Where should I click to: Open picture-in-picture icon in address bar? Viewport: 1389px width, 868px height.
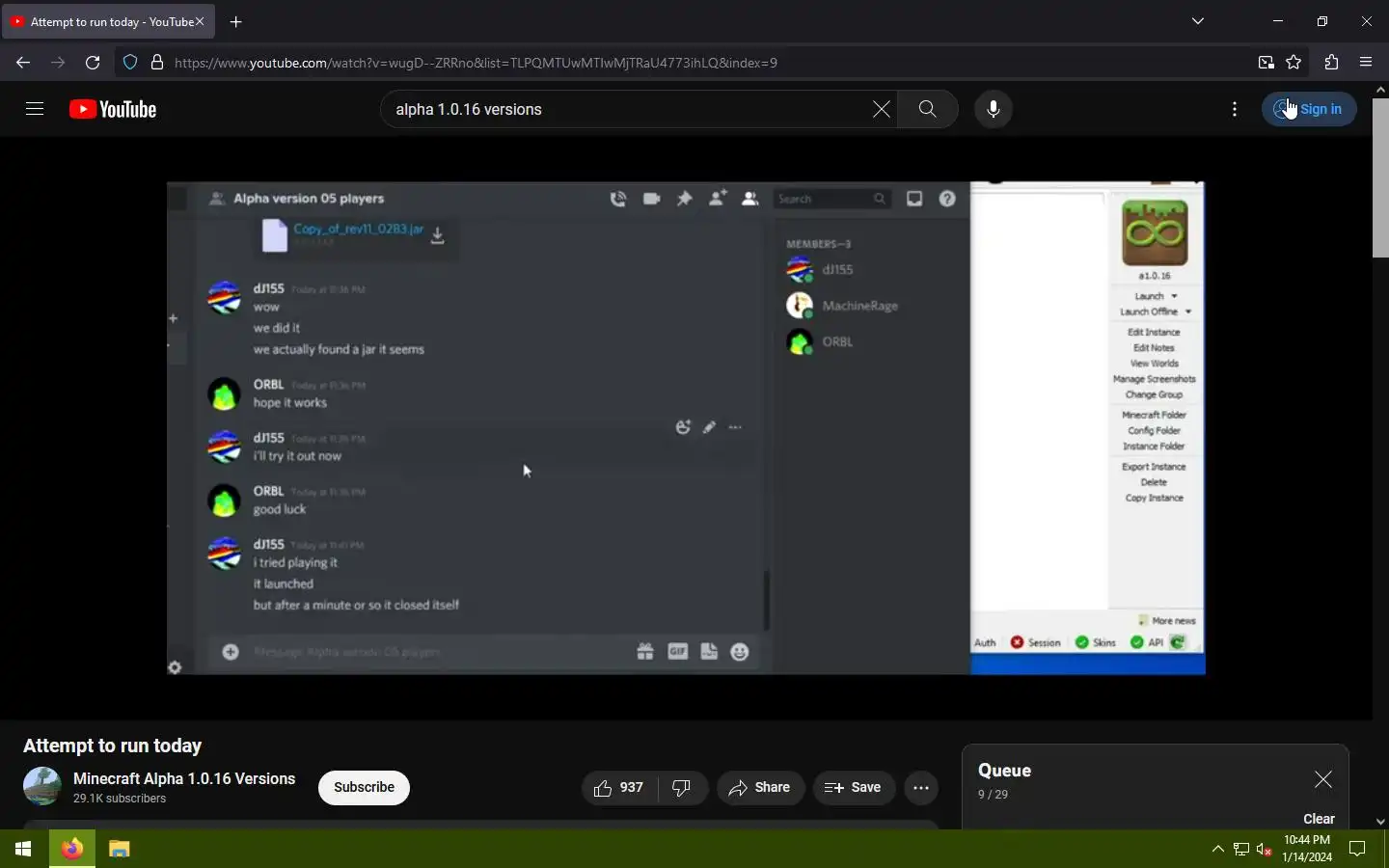pyautogui.click(x=1266, y=63)
